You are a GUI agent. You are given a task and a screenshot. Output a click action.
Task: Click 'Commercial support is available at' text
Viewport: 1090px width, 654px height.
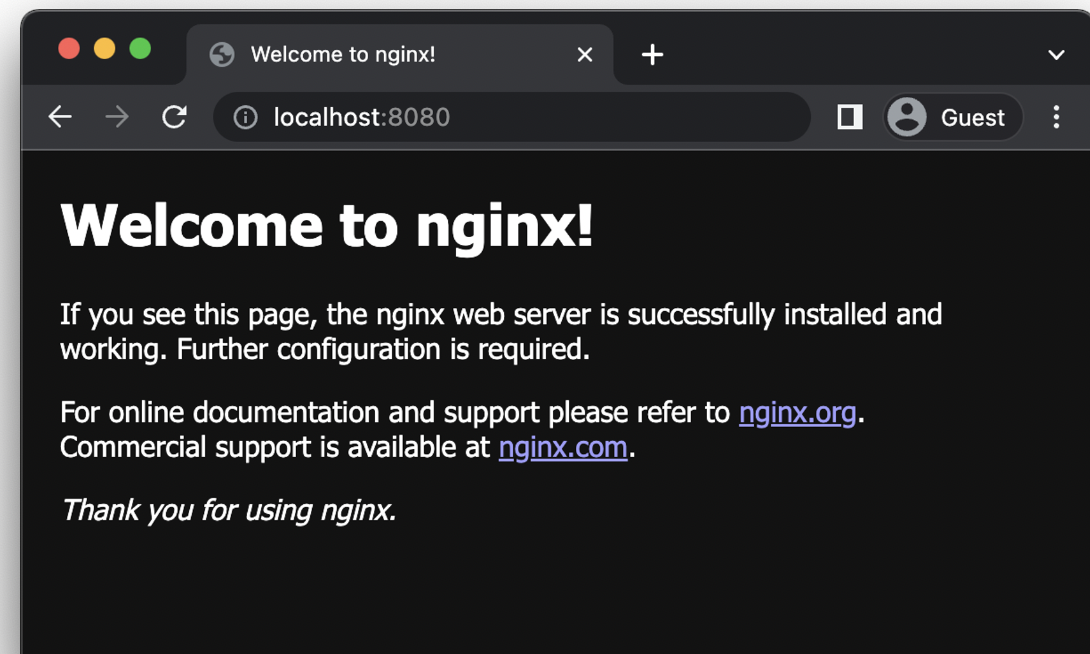[x=275, y=448]
